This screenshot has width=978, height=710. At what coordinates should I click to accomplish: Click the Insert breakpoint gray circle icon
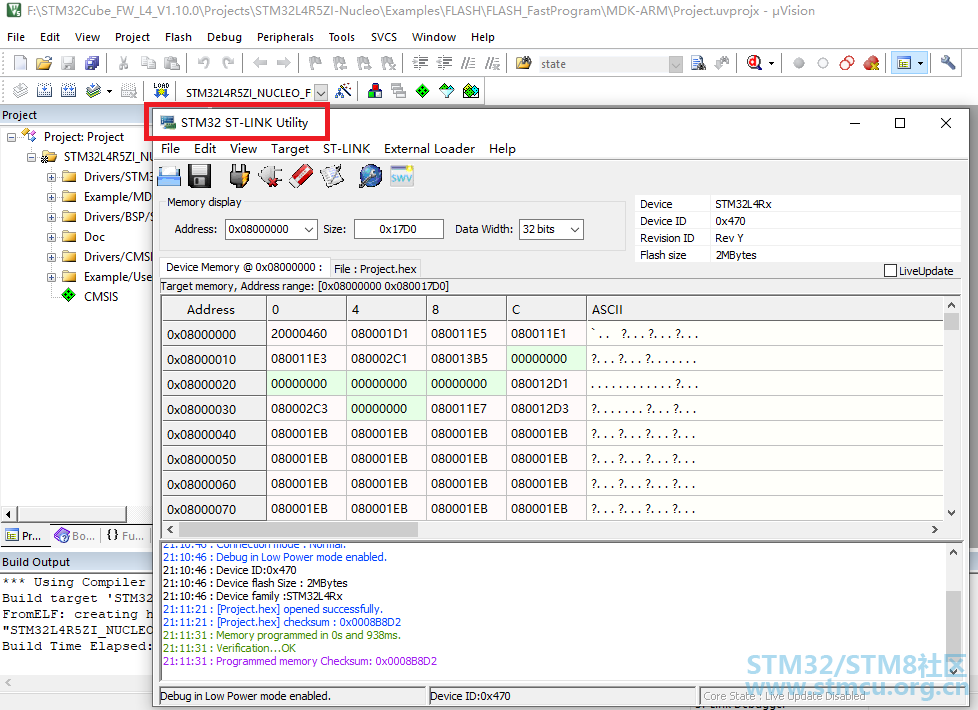pos(799,63)
